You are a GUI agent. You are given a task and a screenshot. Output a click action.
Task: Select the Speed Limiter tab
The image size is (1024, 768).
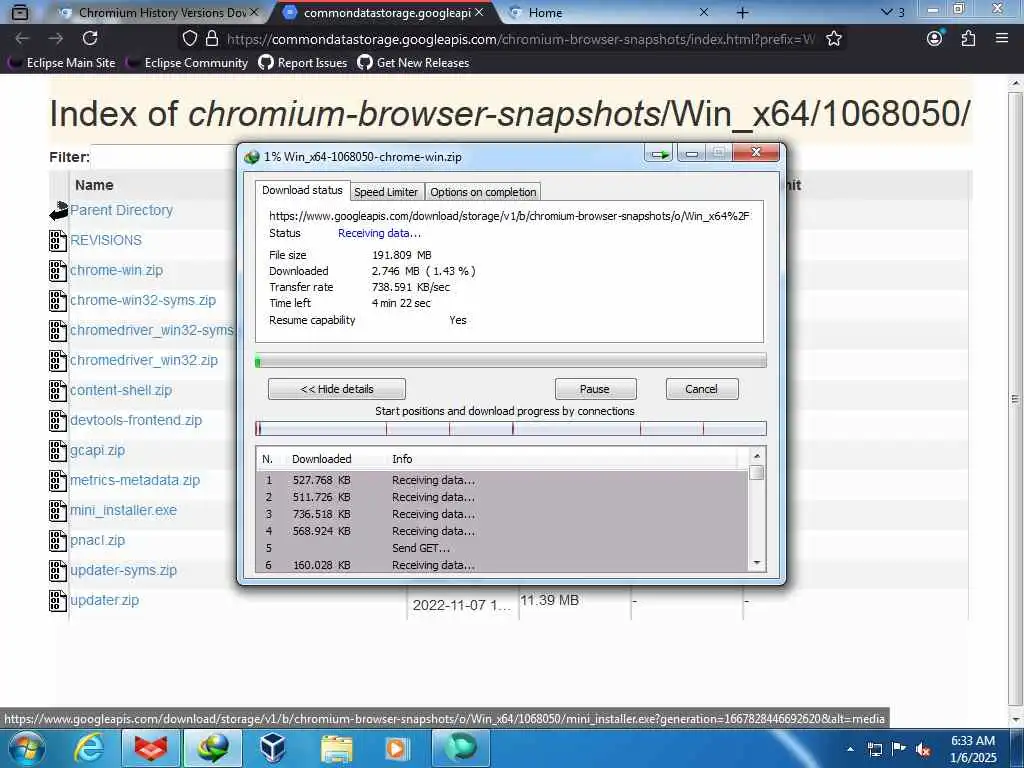pyautogui.click(x=386, y=192)
